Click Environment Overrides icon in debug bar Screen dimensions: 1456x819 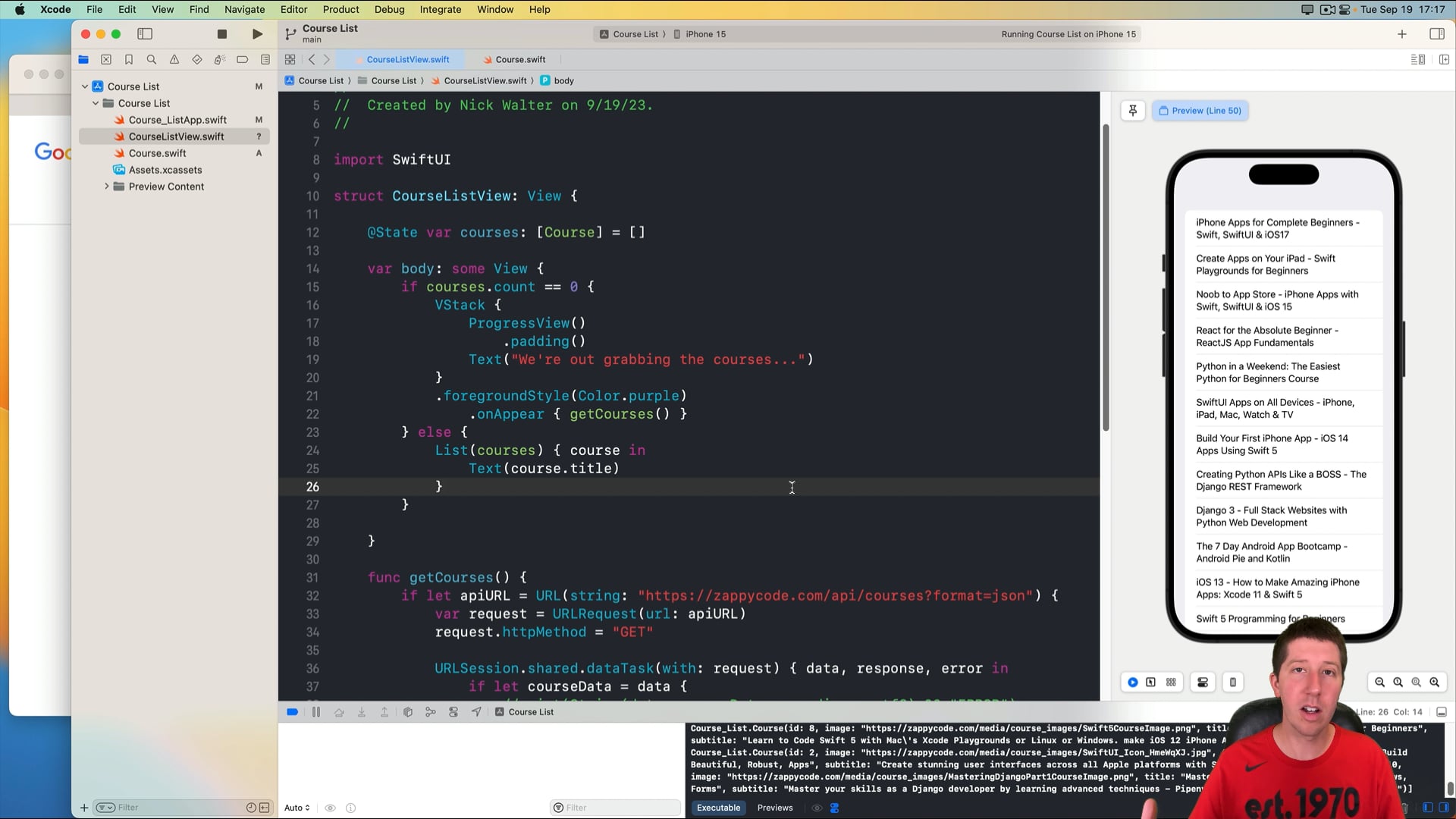coord(453,712)
